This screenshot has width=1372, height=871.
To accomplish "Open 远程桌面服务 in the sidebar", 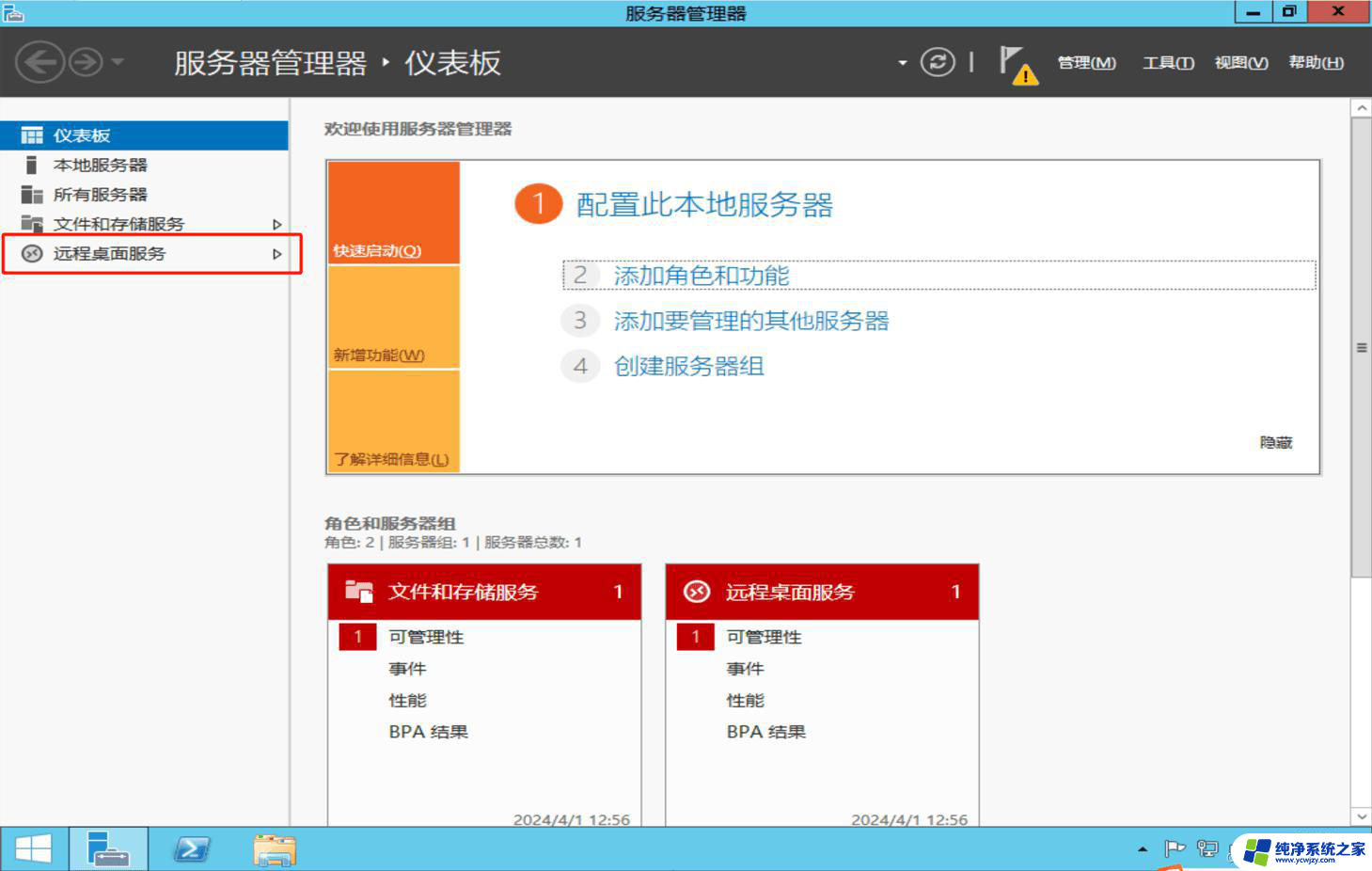I will [x=144, y=254].
